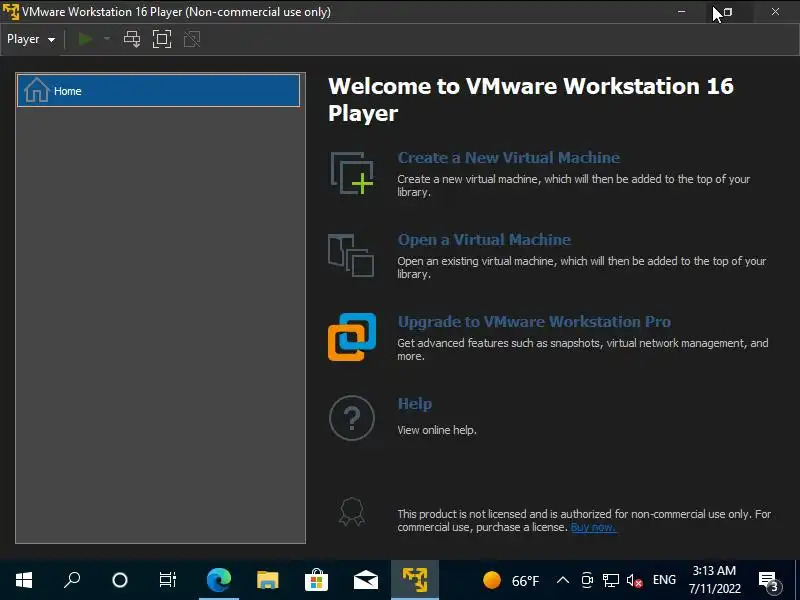Open Cortana circle on taskbar
800x600 pixels.
coord(120,580)
